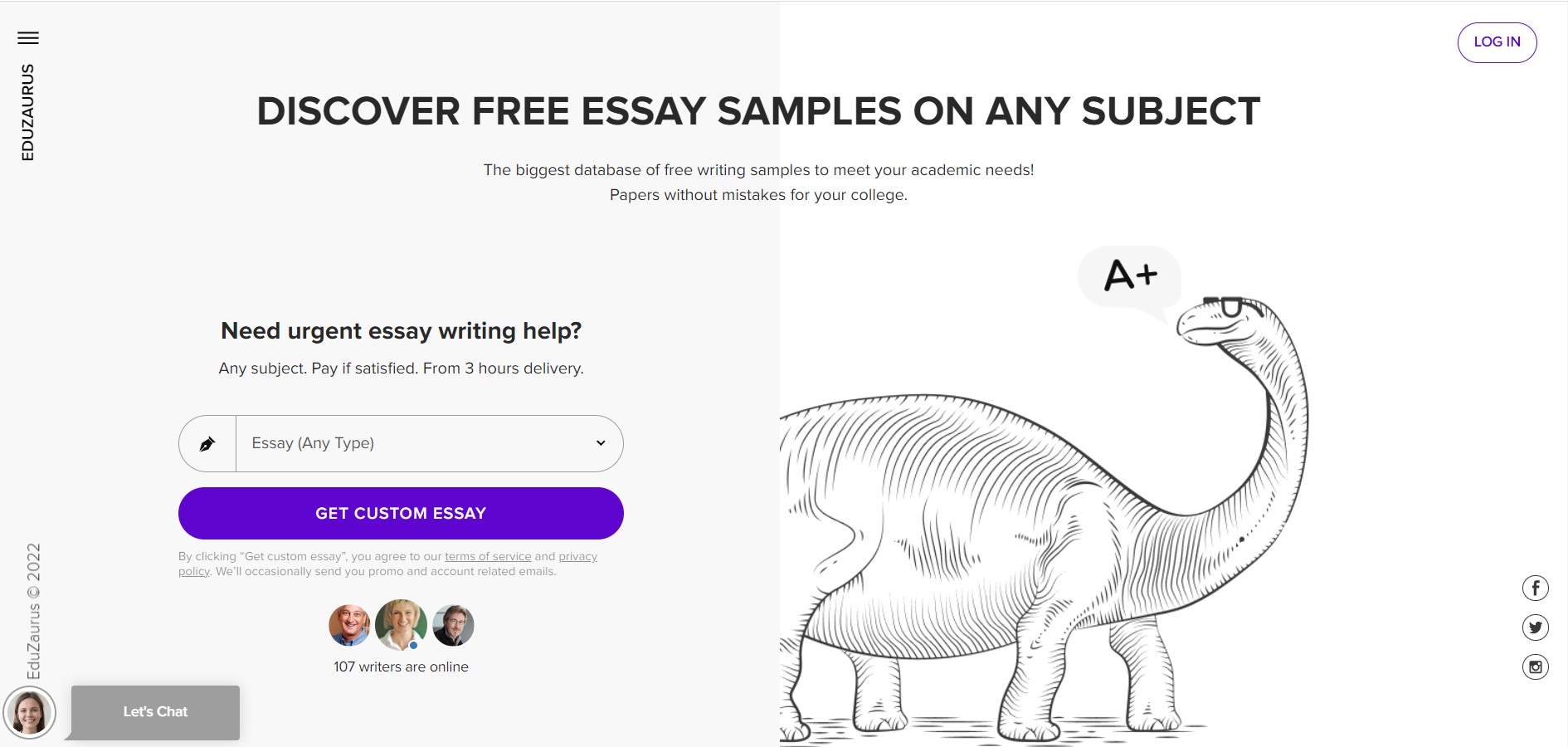Open the Facebook social icon
Screen dimensions: 1568x747
point(1536,588)
